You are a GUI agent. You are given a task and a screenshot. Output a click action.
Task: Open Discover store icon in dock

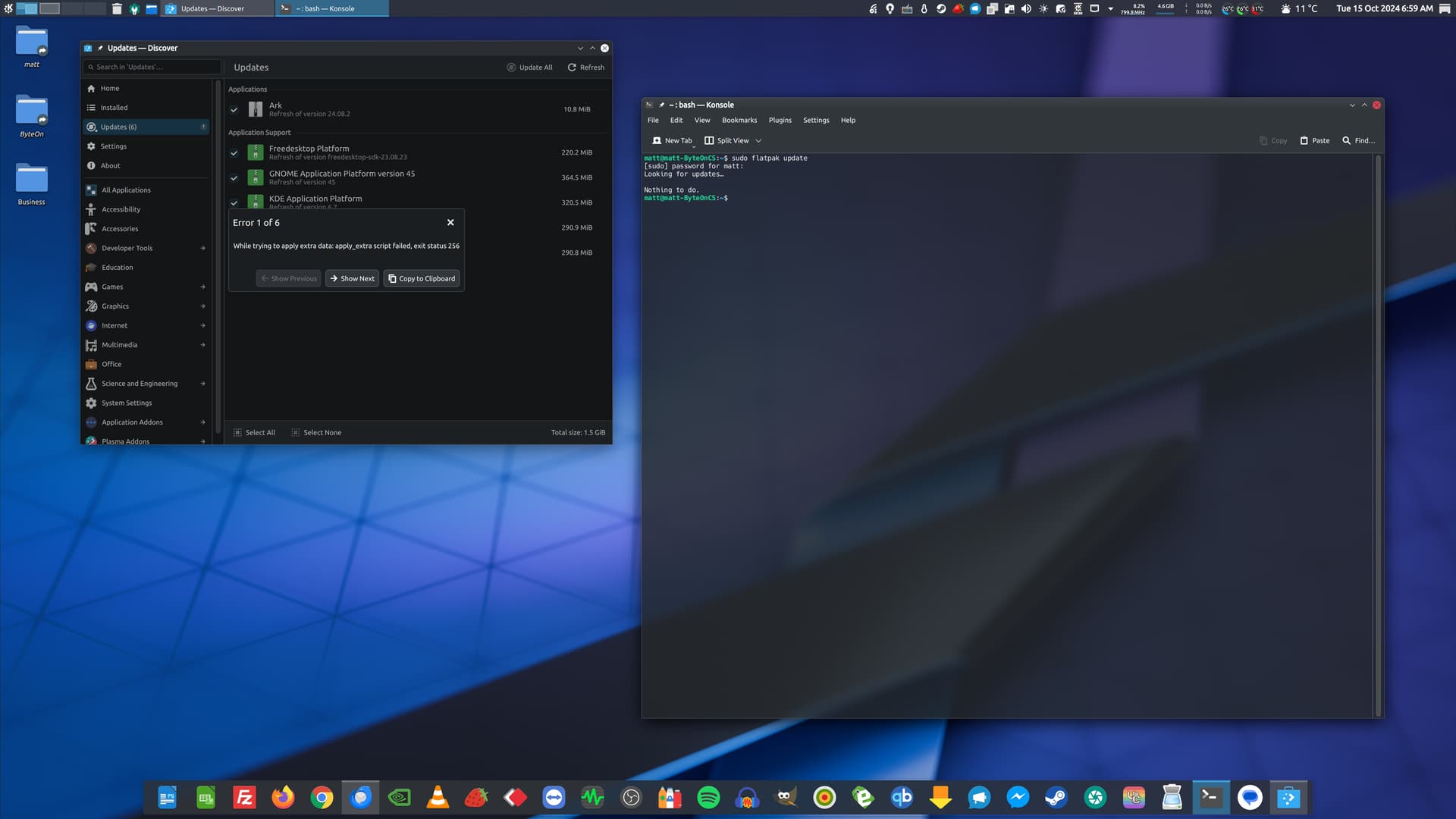point(1288,798)
